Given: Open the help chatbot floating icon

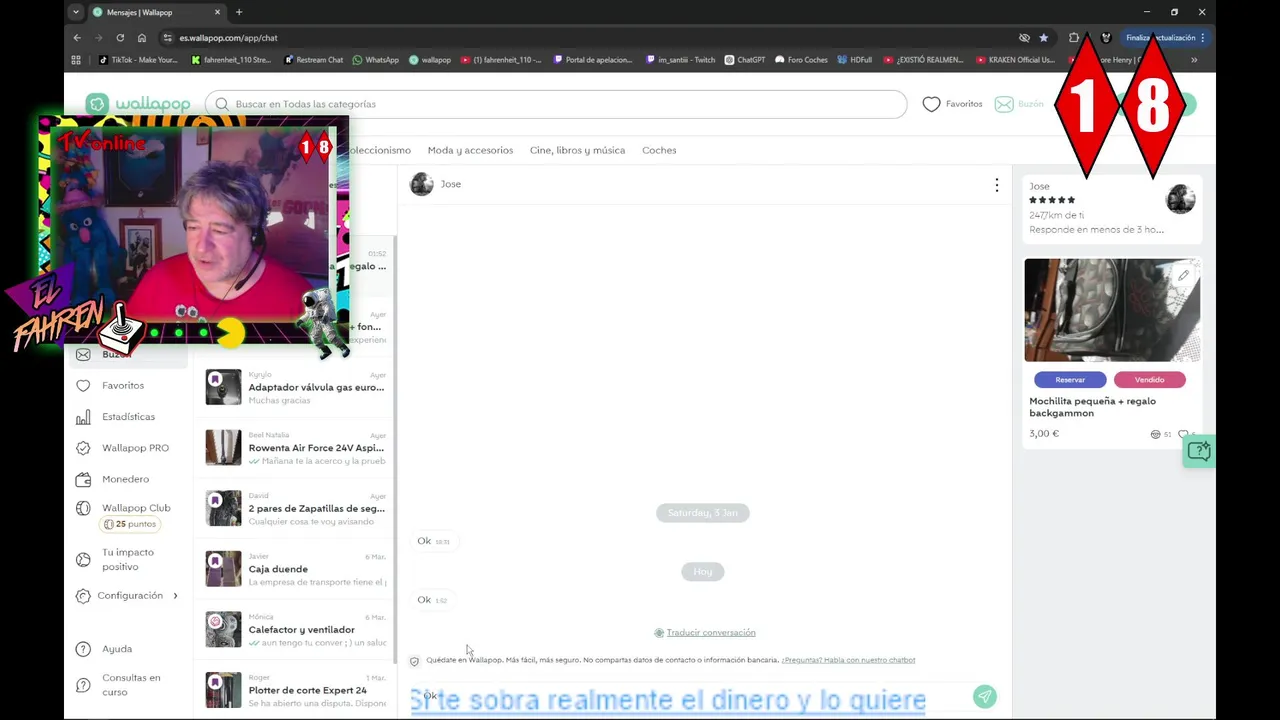Looking at the screenshot, I should (x=1198, y=452).
